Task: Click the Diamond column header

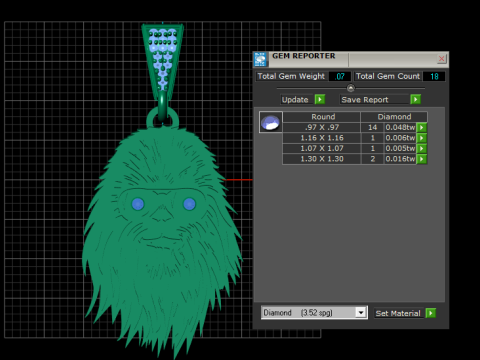Action: 394,117
